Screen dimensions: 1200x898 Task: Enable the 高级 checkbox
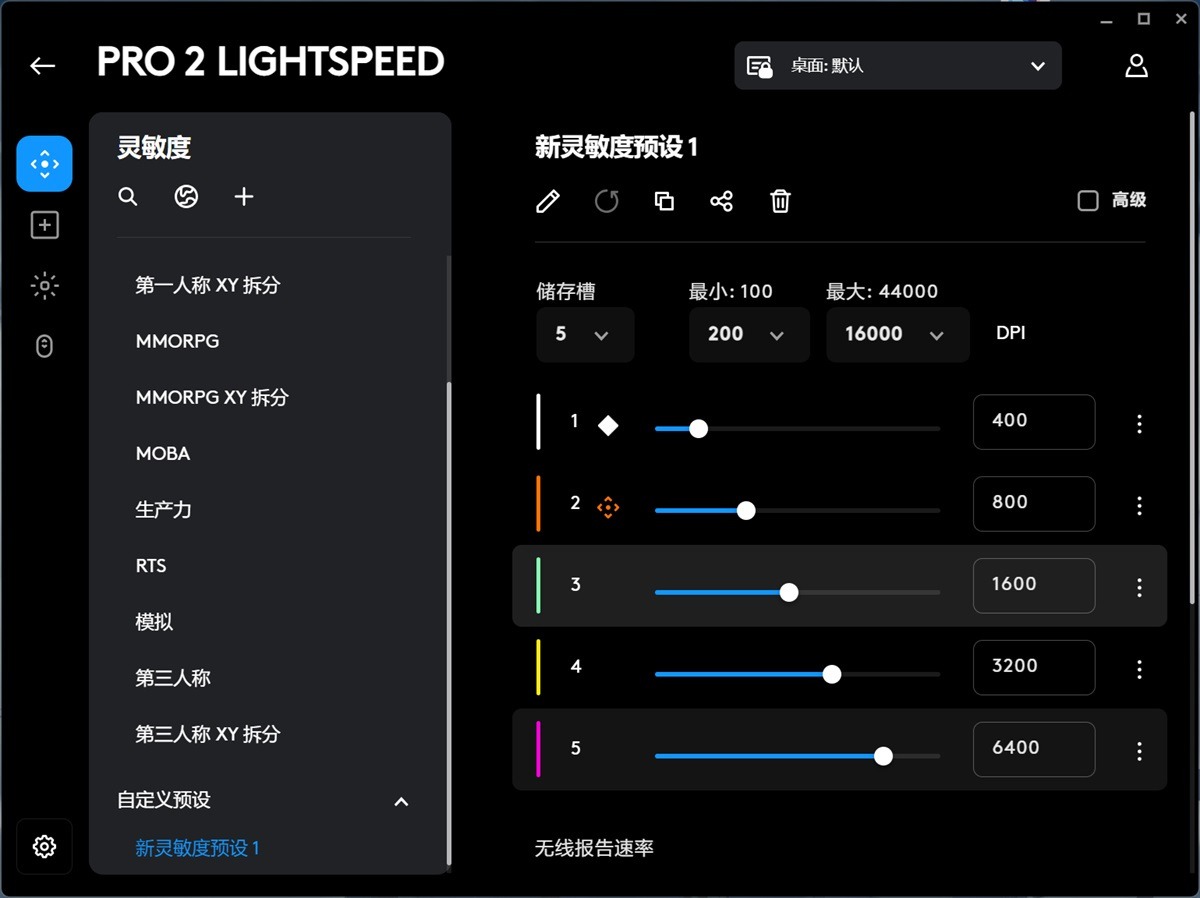[x=1088, y=201]
